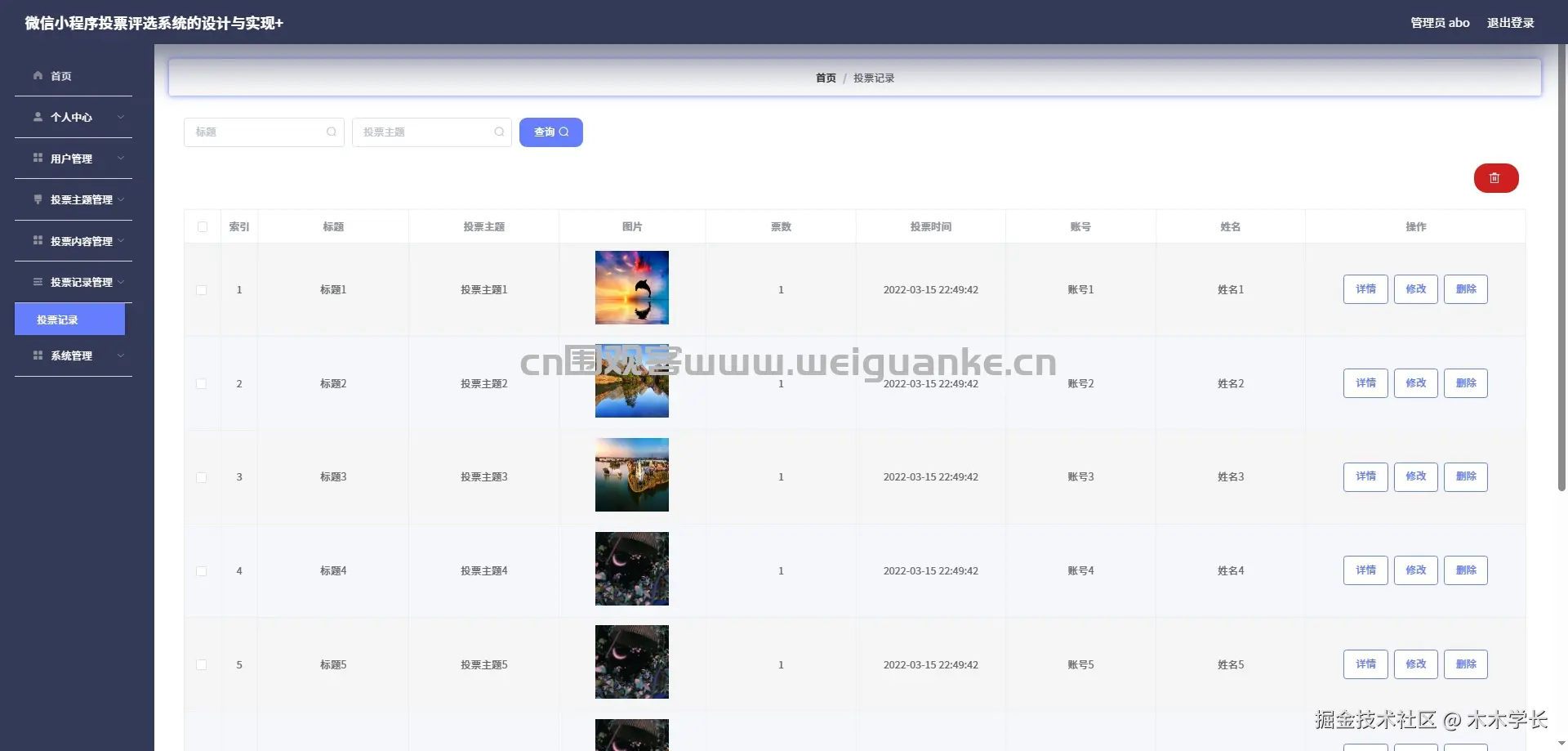Open the 首页 sidebar menu item
Image resolution: width=1568 pixels, height=751 pixels.
point(73,76)
